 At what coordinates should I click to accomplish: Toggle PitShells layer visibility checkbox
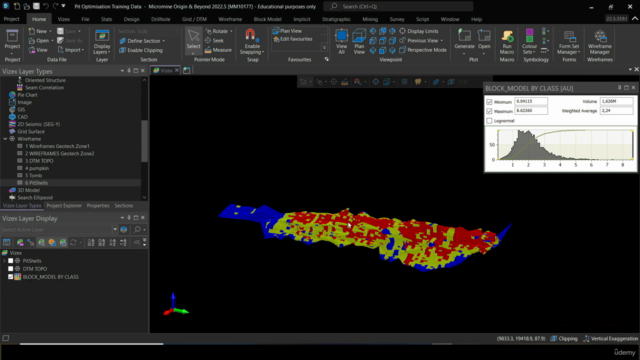click(x=11, y=261)
